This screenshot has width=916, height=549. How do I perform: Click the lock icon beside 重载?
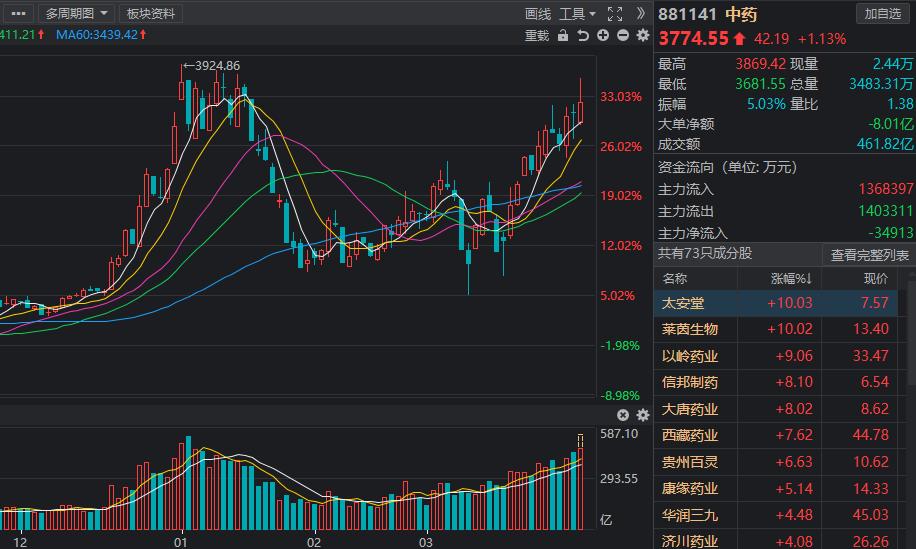pos(563,36)
